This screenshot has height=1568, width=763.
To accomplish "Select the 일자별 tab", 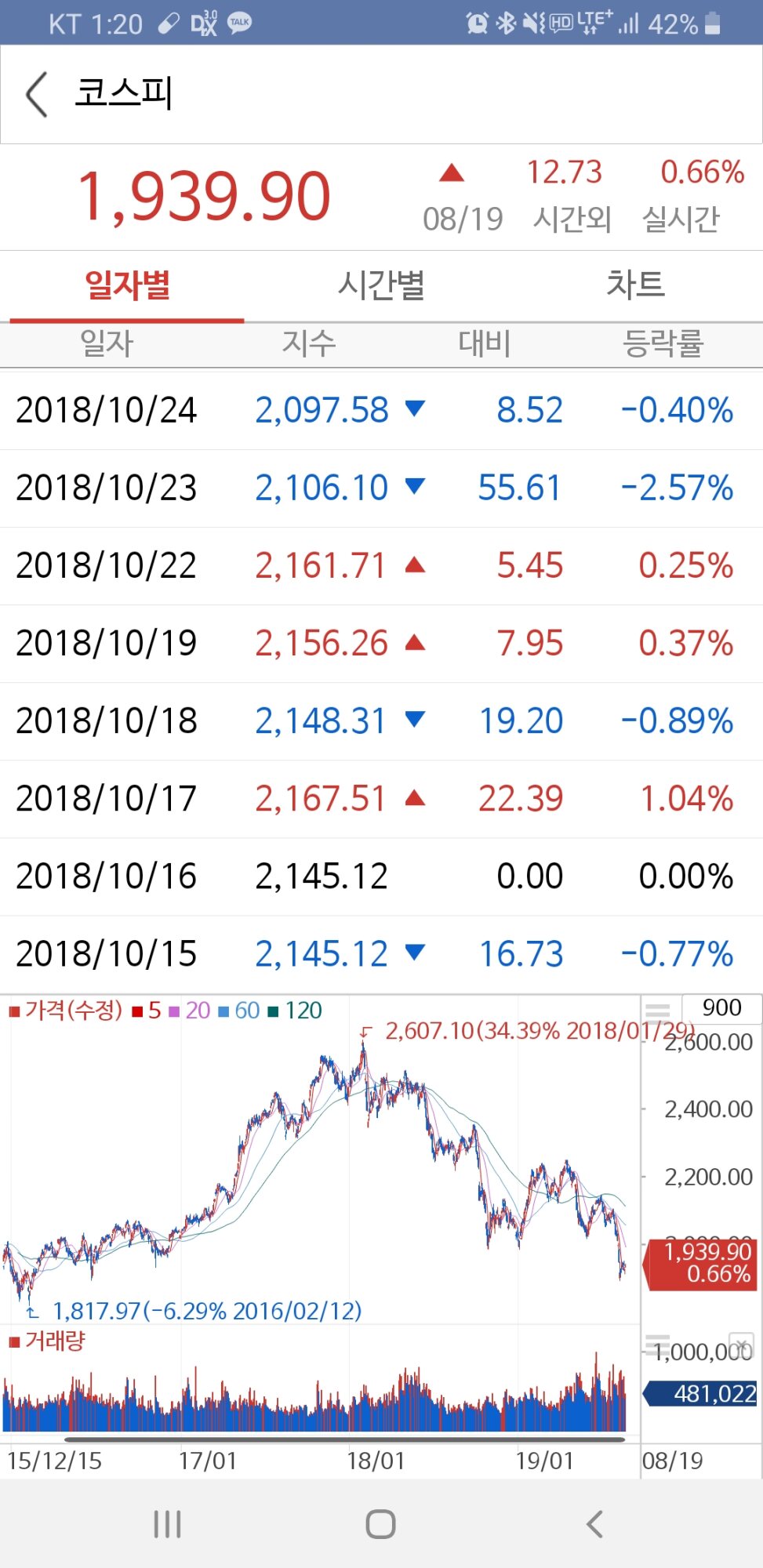I will coord(127,285).
